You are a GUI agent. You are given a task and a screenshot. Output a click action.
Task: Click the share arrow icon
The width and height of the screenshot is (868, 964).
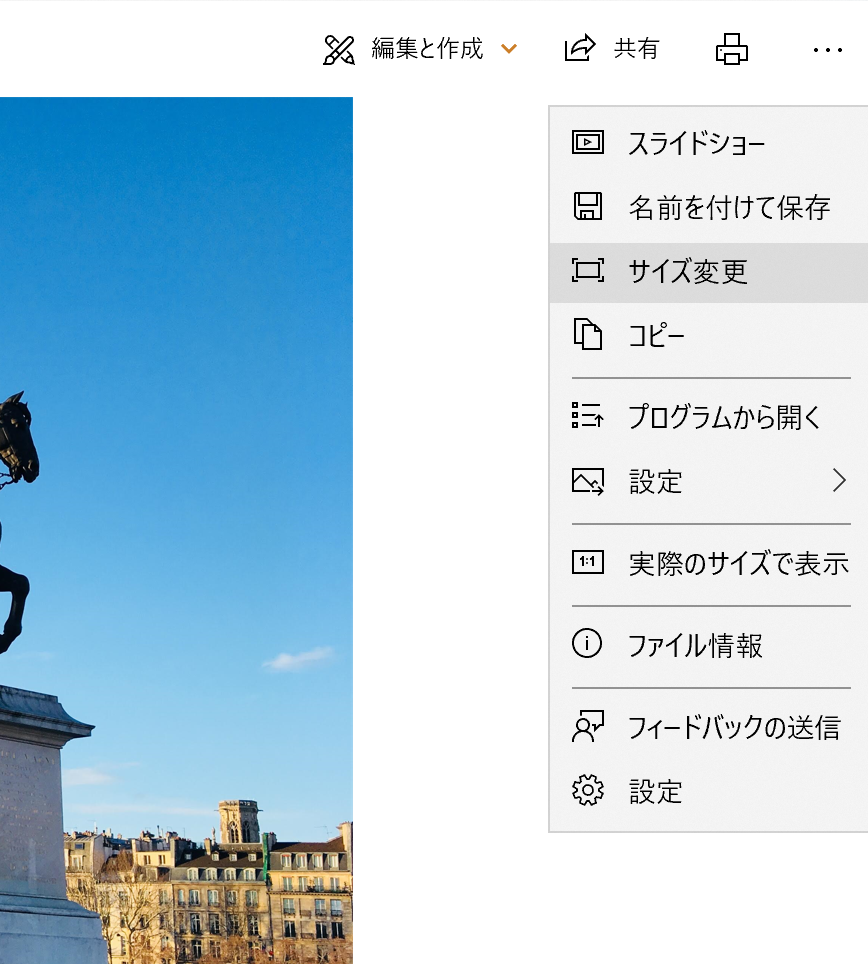coord(580,48)
